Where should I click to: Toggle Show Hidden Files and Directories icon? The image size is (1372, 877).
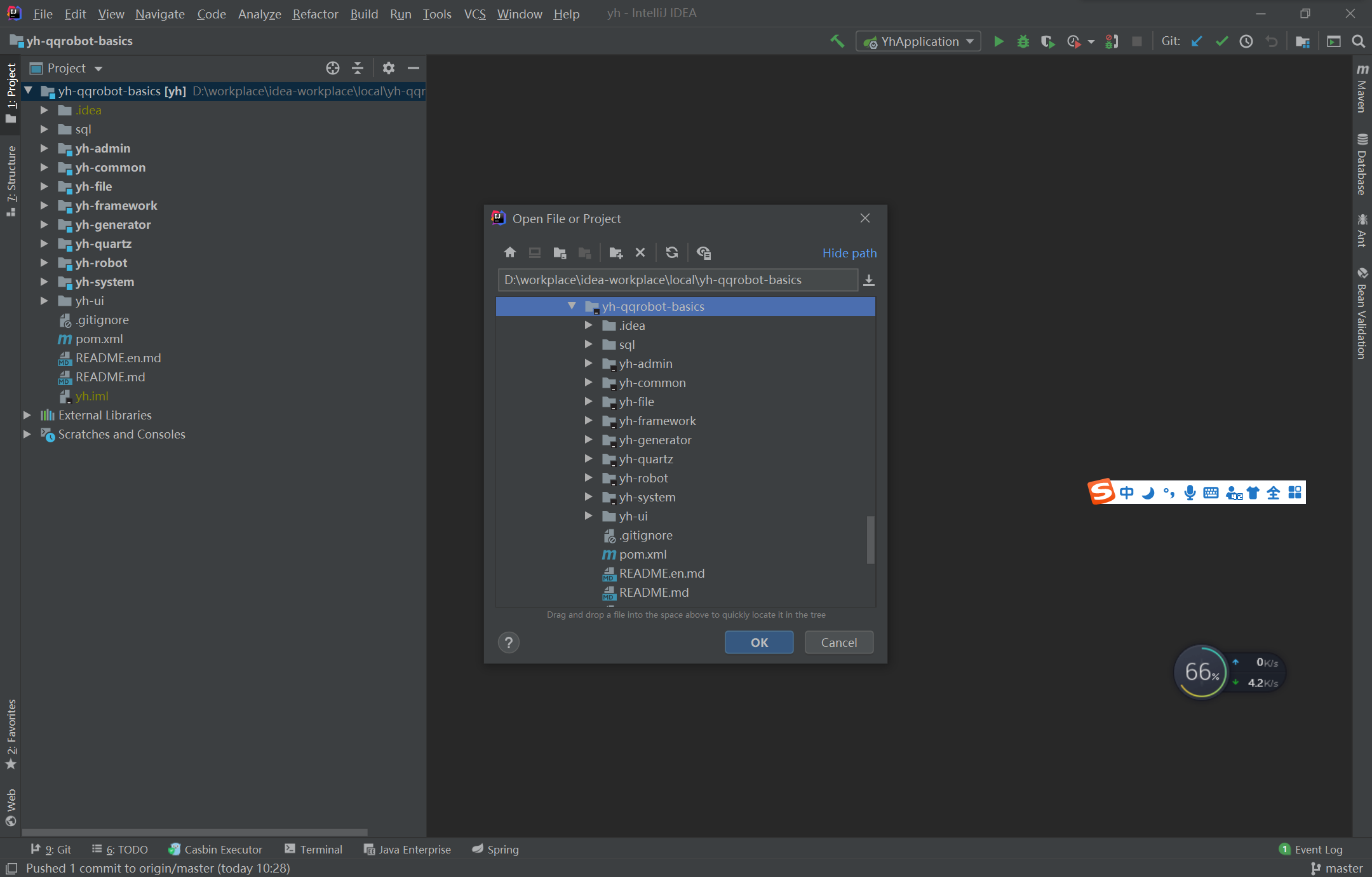(x=703, y=253)
